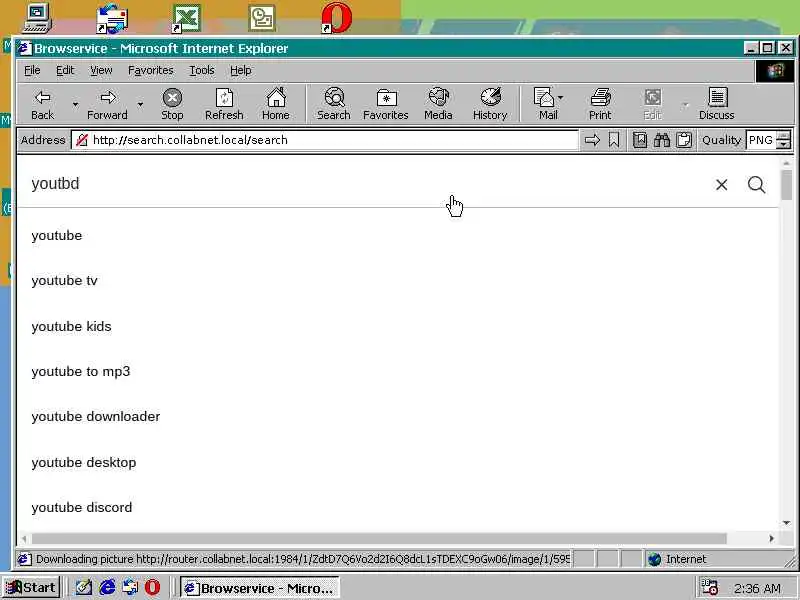Refresh the current page
The height and width of the screenshot is (600, 800).
(x=224, y=105)
